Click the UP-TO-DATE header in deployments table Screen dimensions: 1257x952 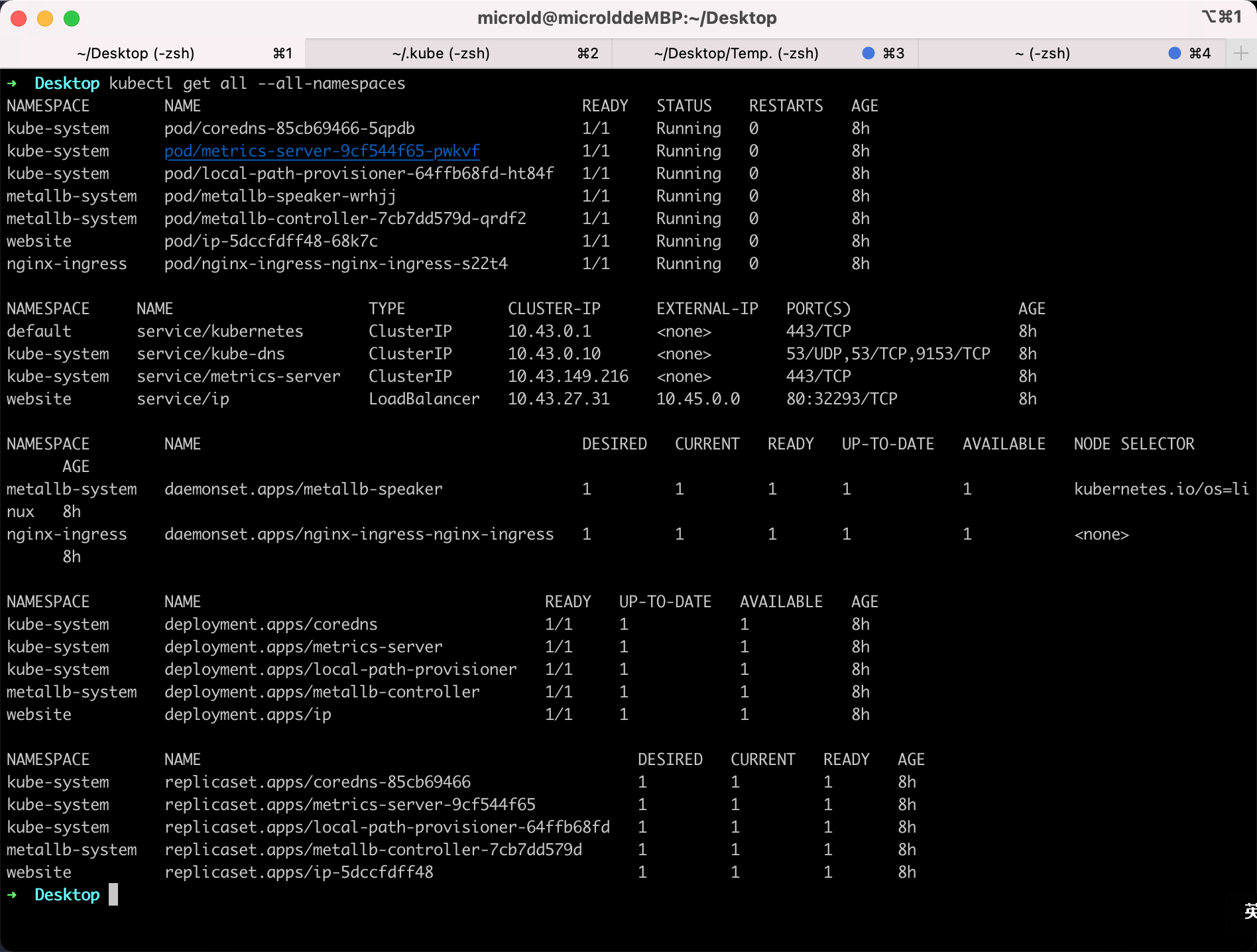coord(666,602)
